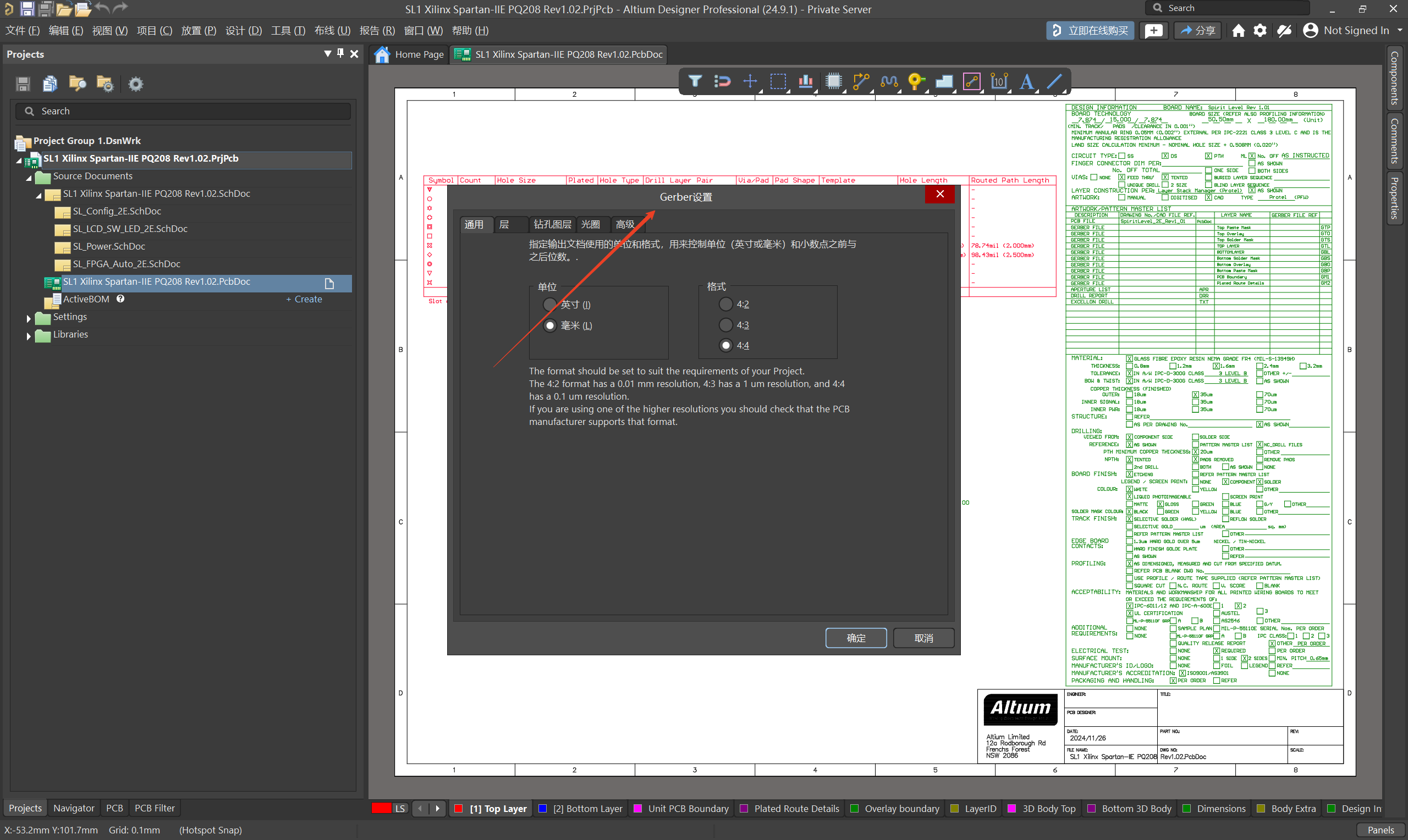
Task: Select the Place String text tool
Action: point(1026,81)
